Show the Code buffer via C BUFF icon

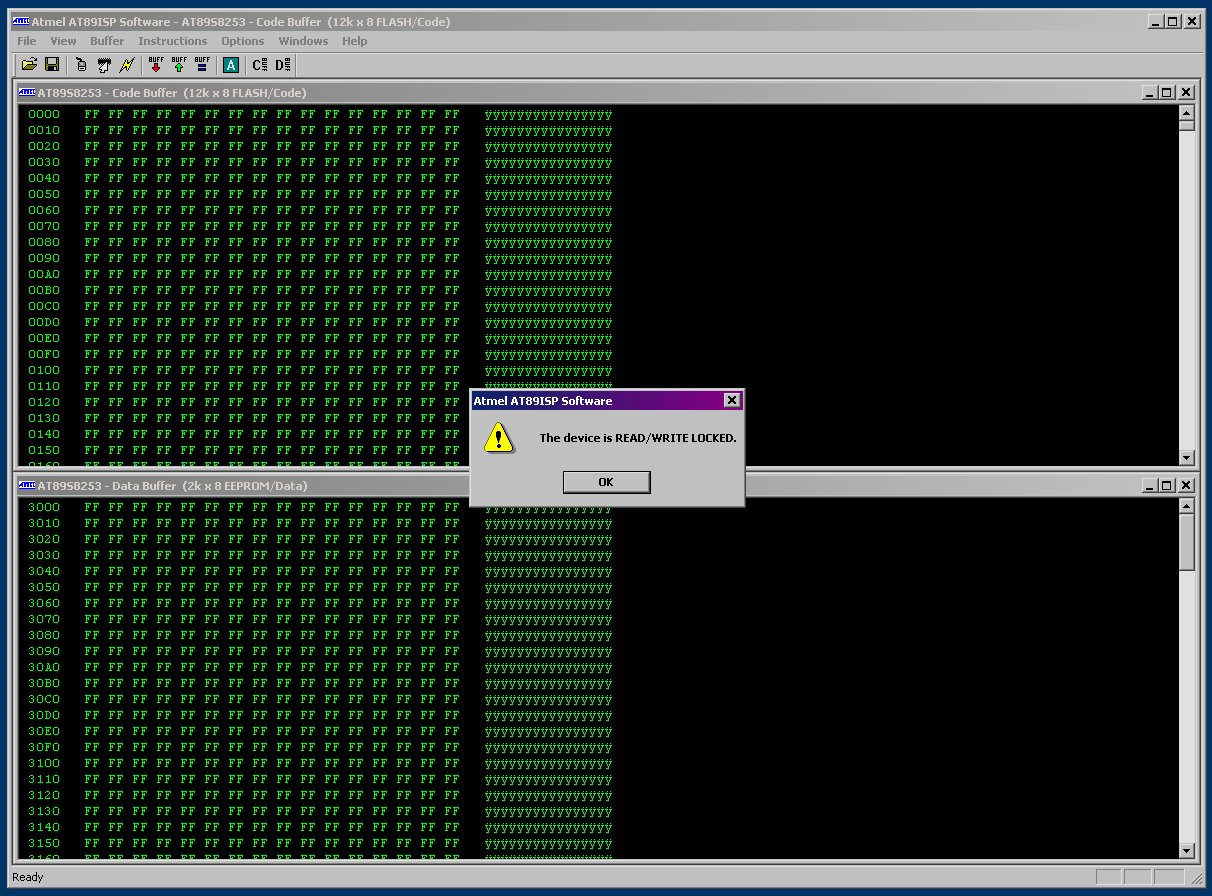[x=260, y=65]
